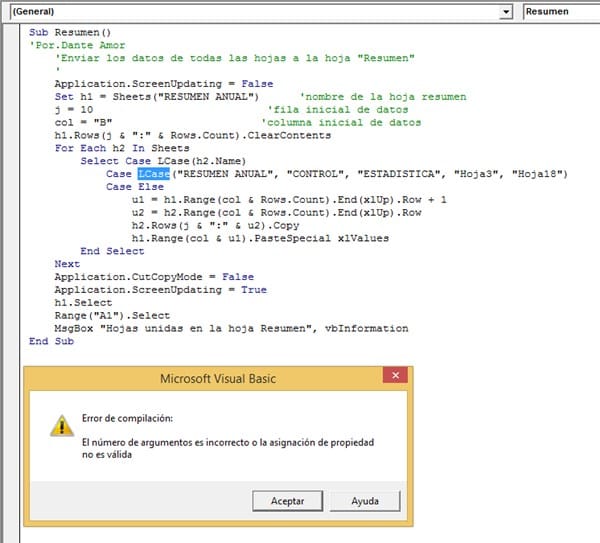Click 'Application.ScreenUpdating = False' line
600x543 pixels.
tap(164, 84)
